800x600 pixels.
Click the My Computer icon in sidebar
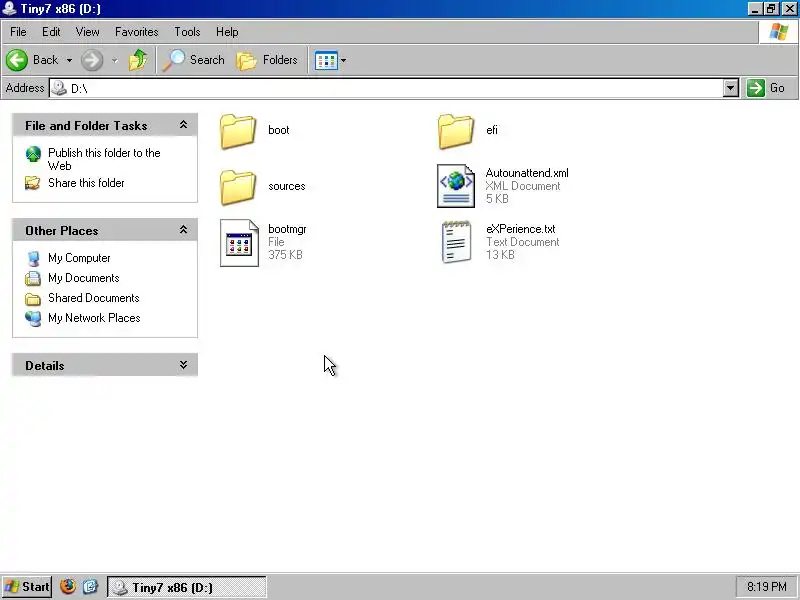pyautogui.click(x=34, y=259)
